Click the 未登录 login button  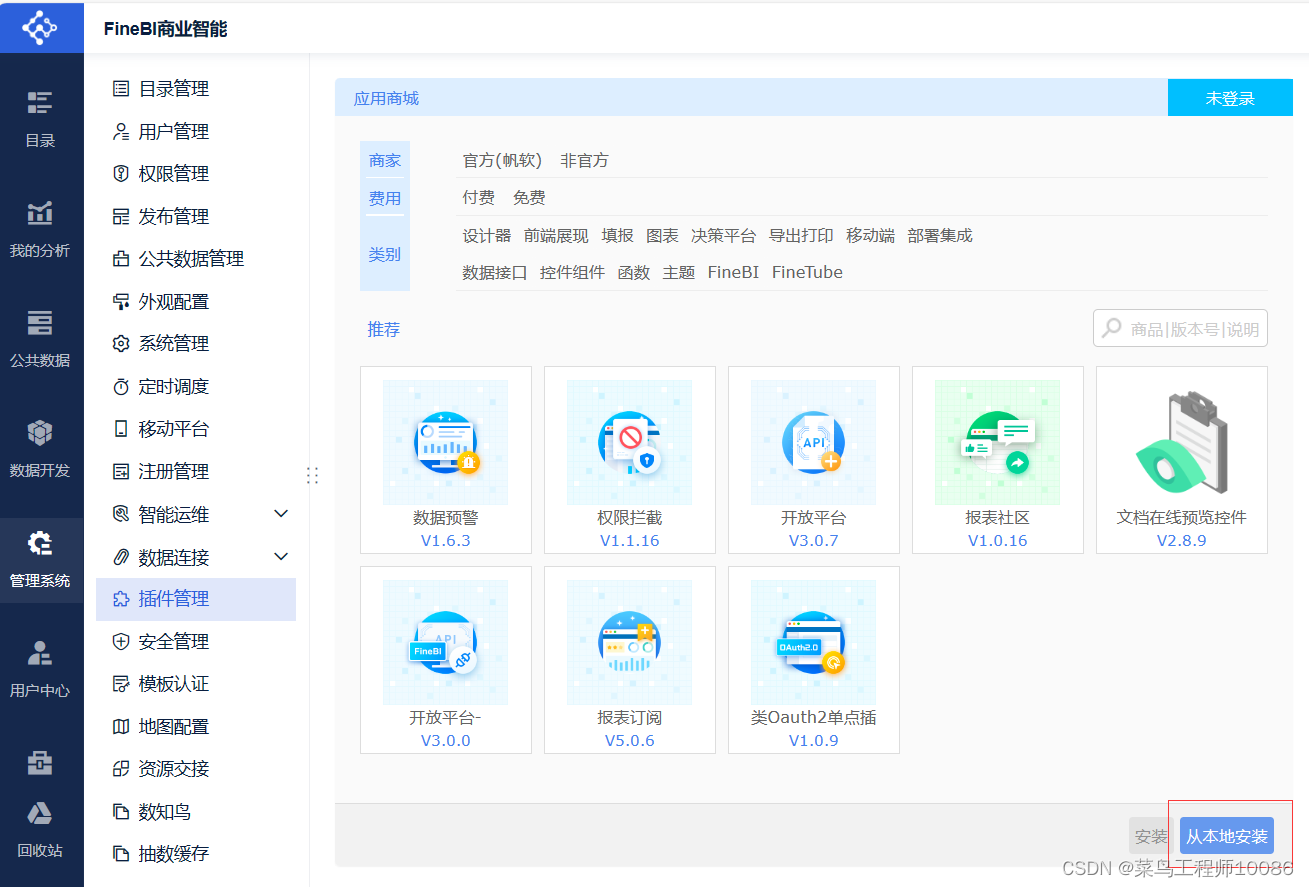[1230, 98]
